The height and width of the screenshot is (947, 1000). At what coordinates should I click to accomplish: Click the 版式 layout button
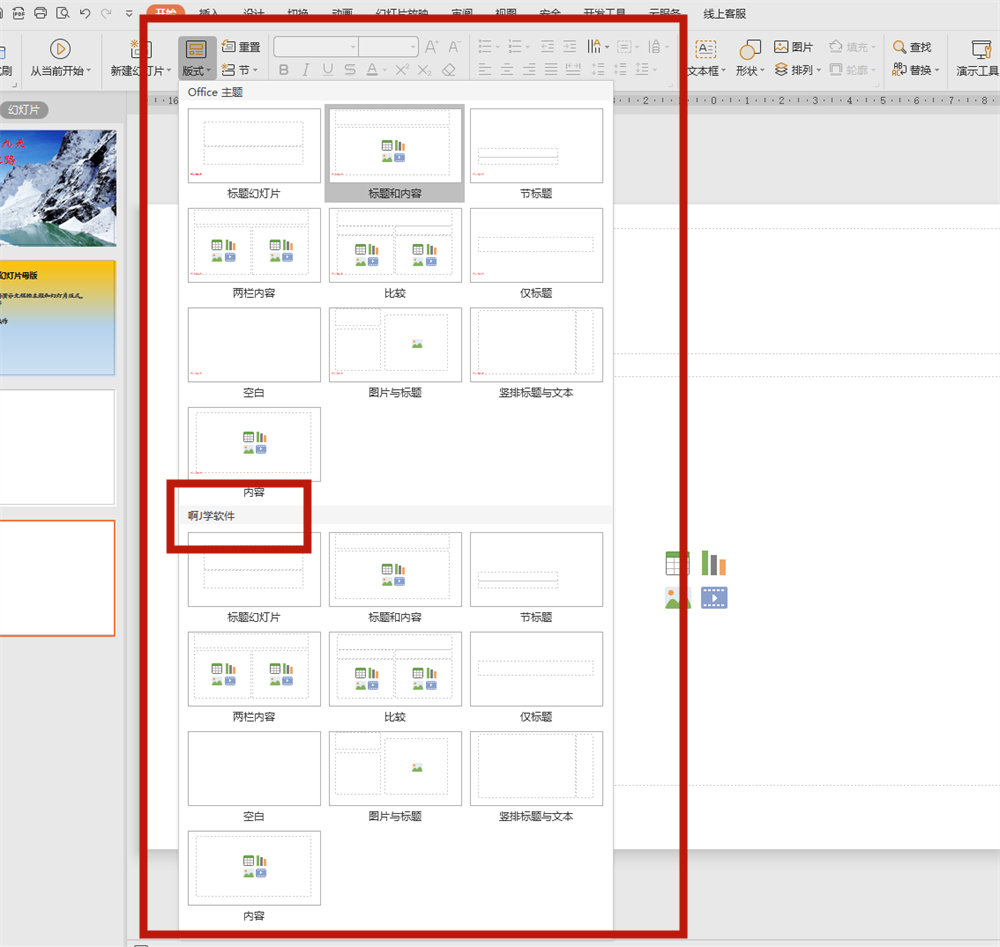click(196, 57)
